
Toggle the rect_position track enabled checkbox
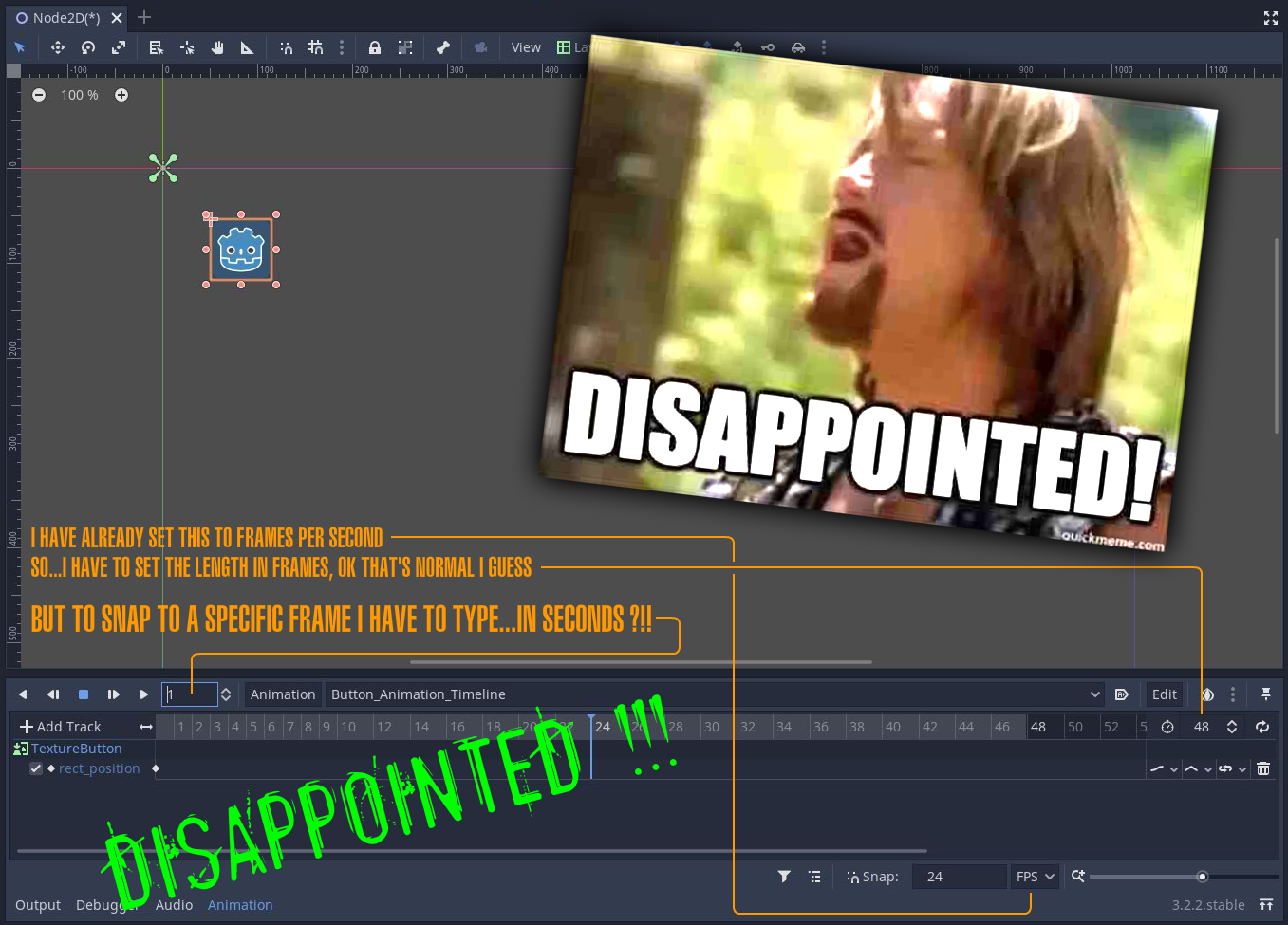[x=35, y=768]
